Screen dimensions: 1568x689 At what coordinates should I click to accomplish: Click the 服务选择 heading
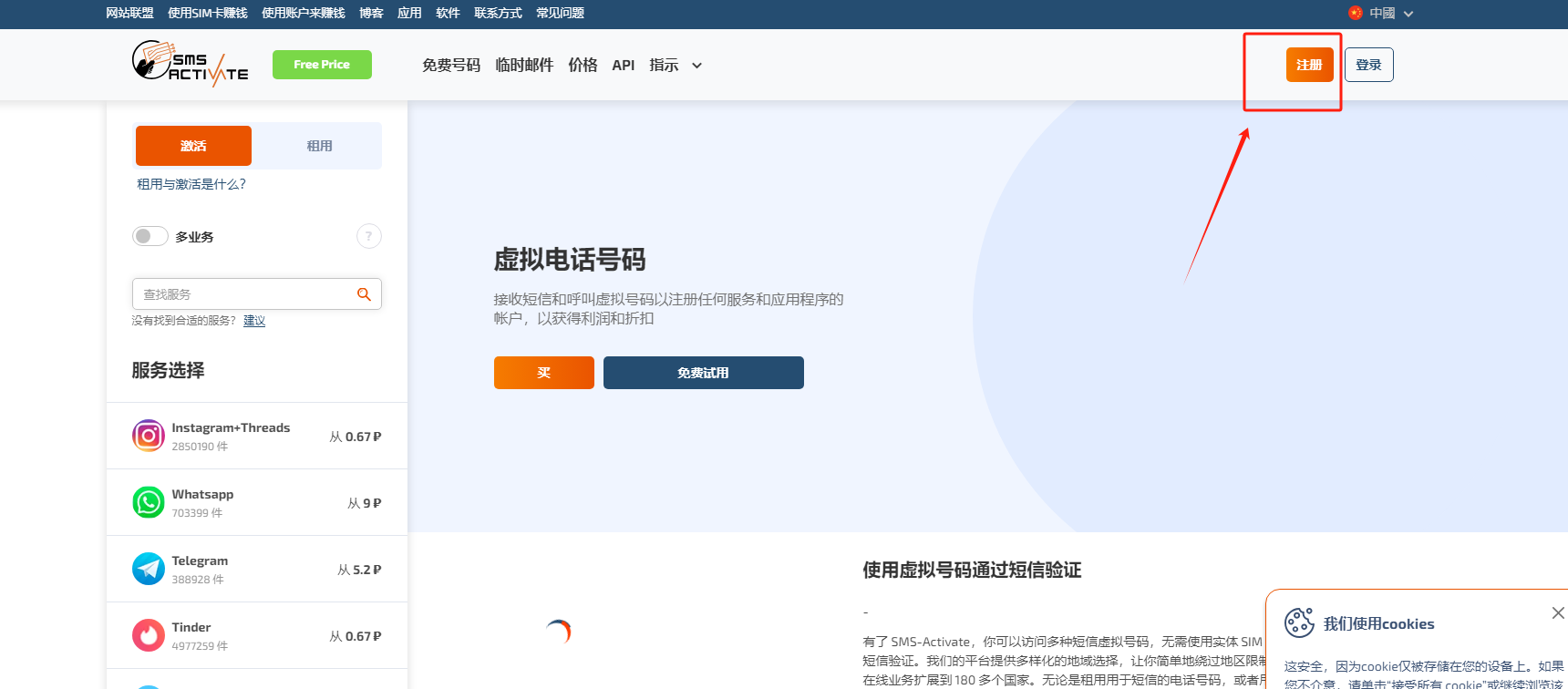[168, 370]
